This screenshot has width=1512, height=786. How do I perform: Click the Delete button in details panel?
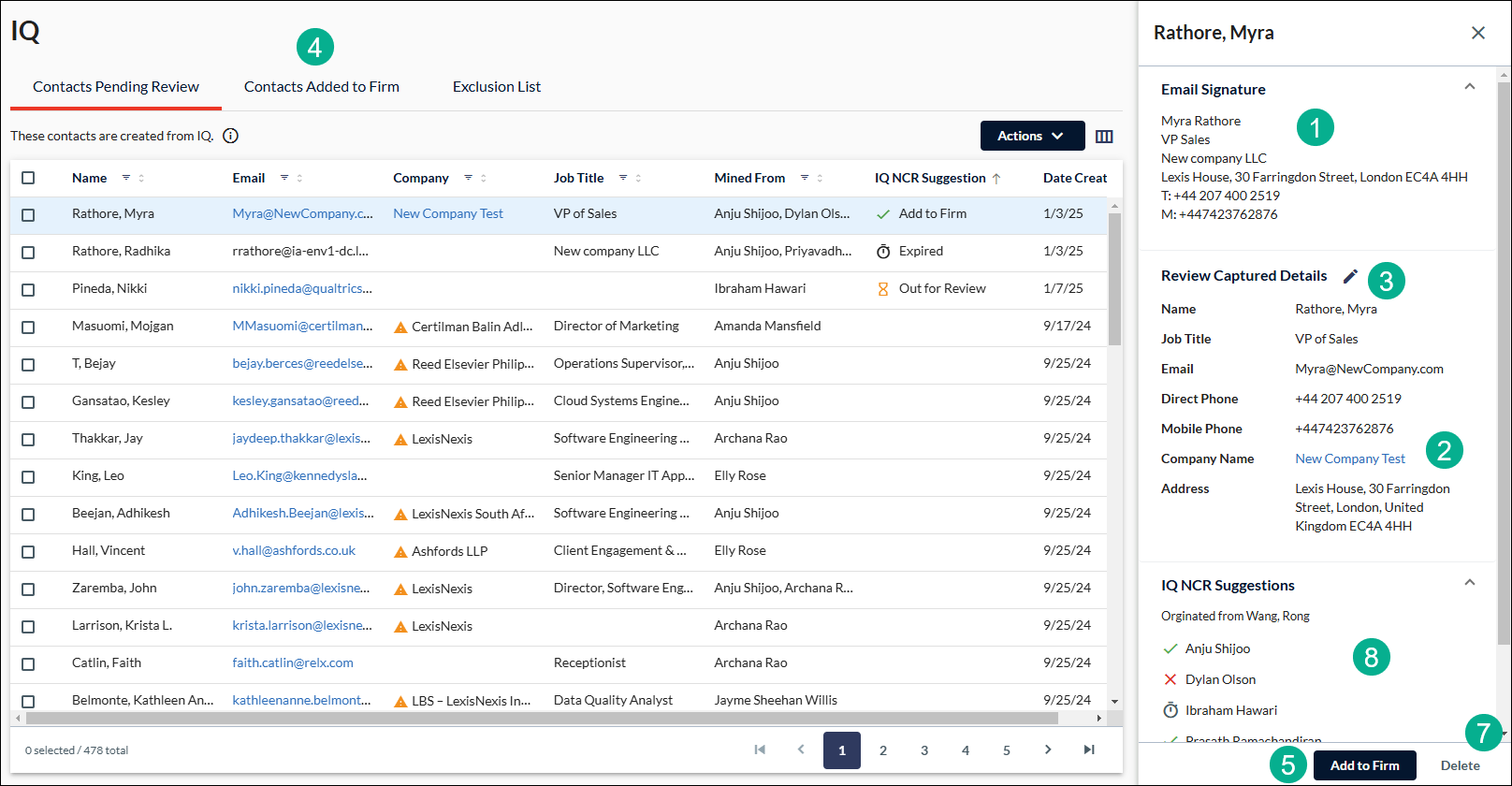pos(1461,765)
